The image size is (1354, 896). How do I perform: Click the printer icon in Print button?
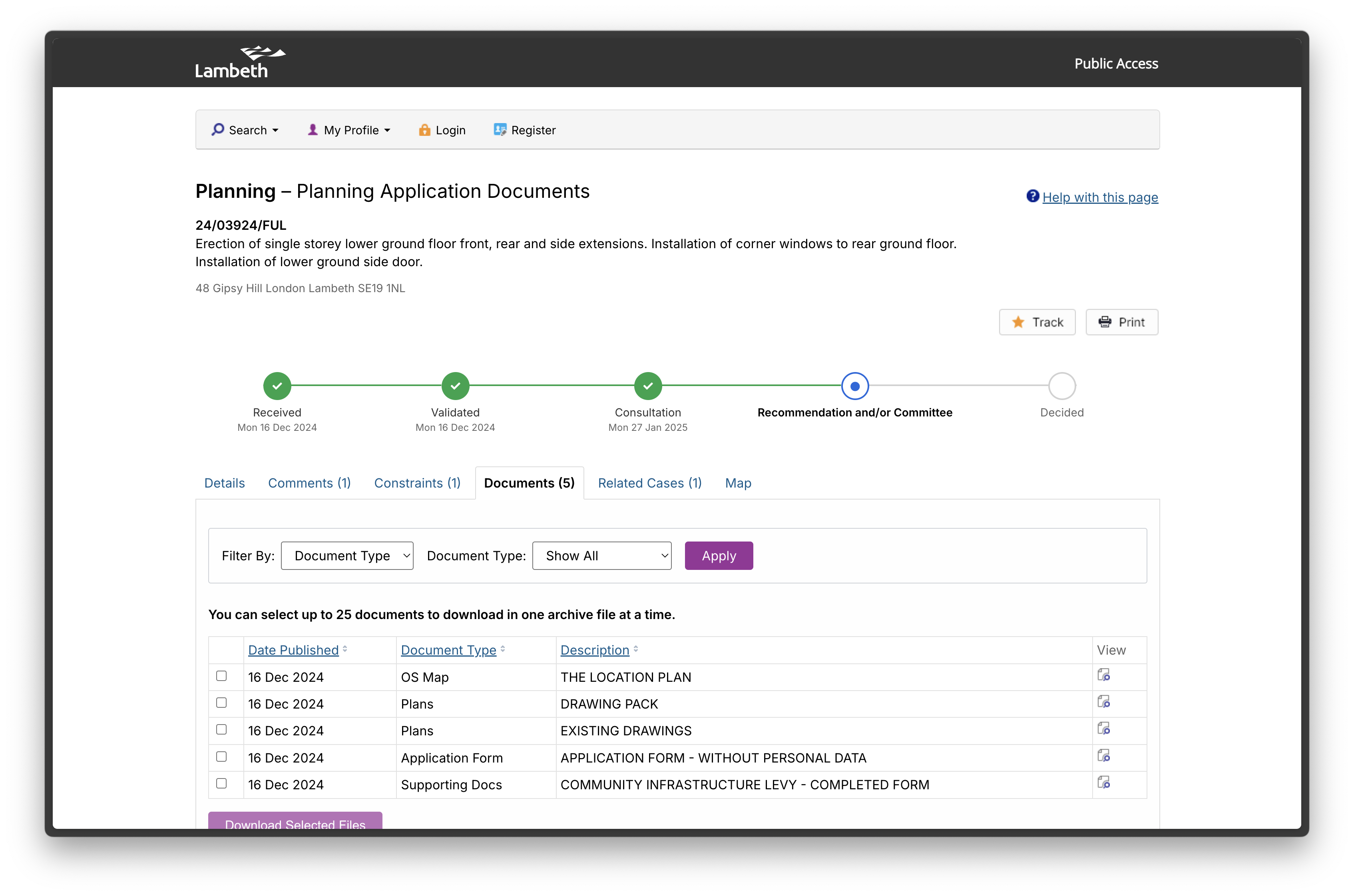1105,322
